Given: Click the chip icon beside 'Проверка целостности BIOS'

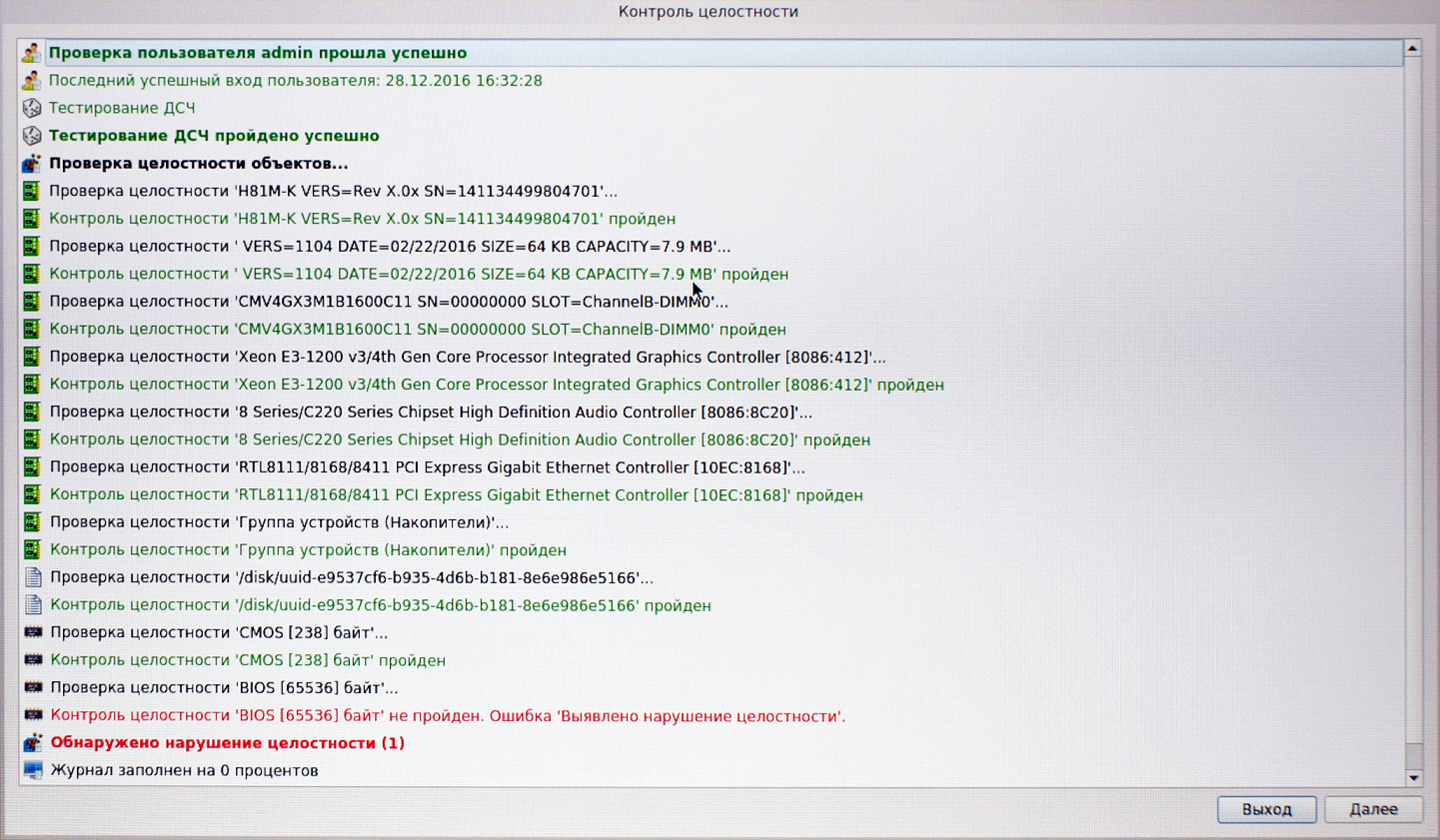Looking at the screenshot, I should (33, 688).
